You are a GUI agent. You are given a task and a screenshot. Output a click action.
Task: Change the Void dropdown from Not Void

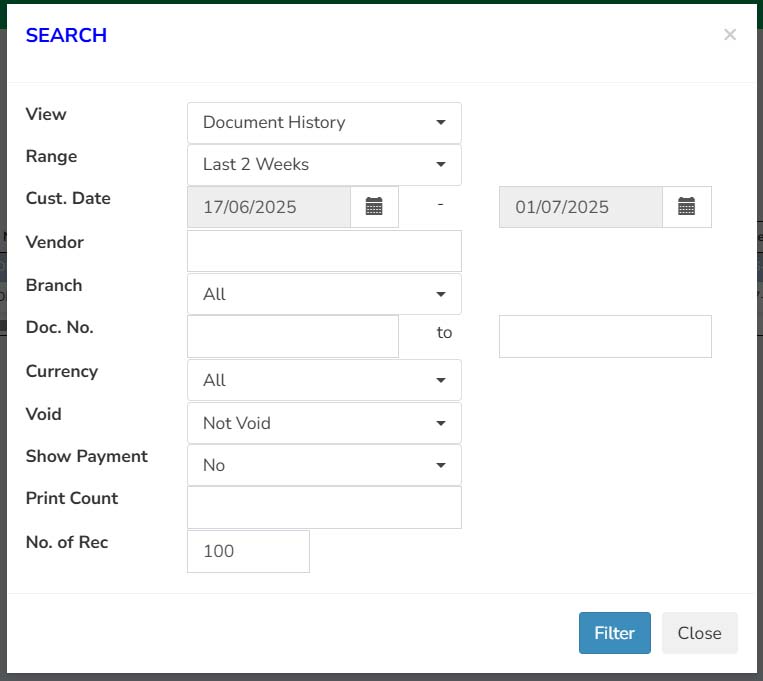pos(324,423)
